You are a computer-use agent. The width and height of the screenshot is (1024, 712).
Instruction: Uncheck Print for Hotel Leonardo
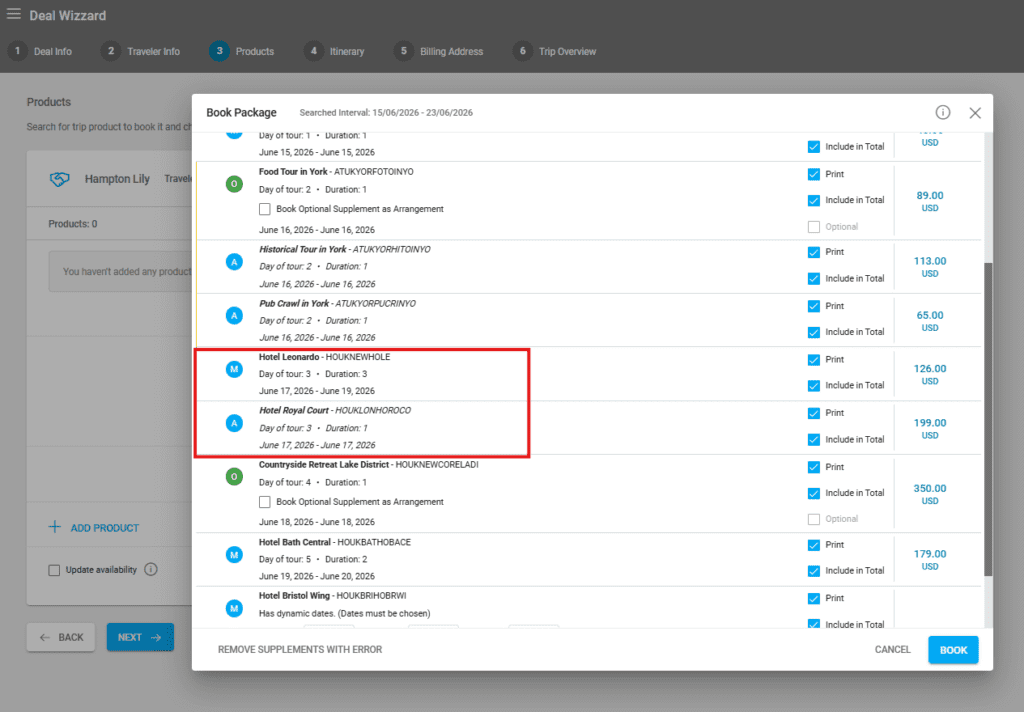tap(813, 359)
